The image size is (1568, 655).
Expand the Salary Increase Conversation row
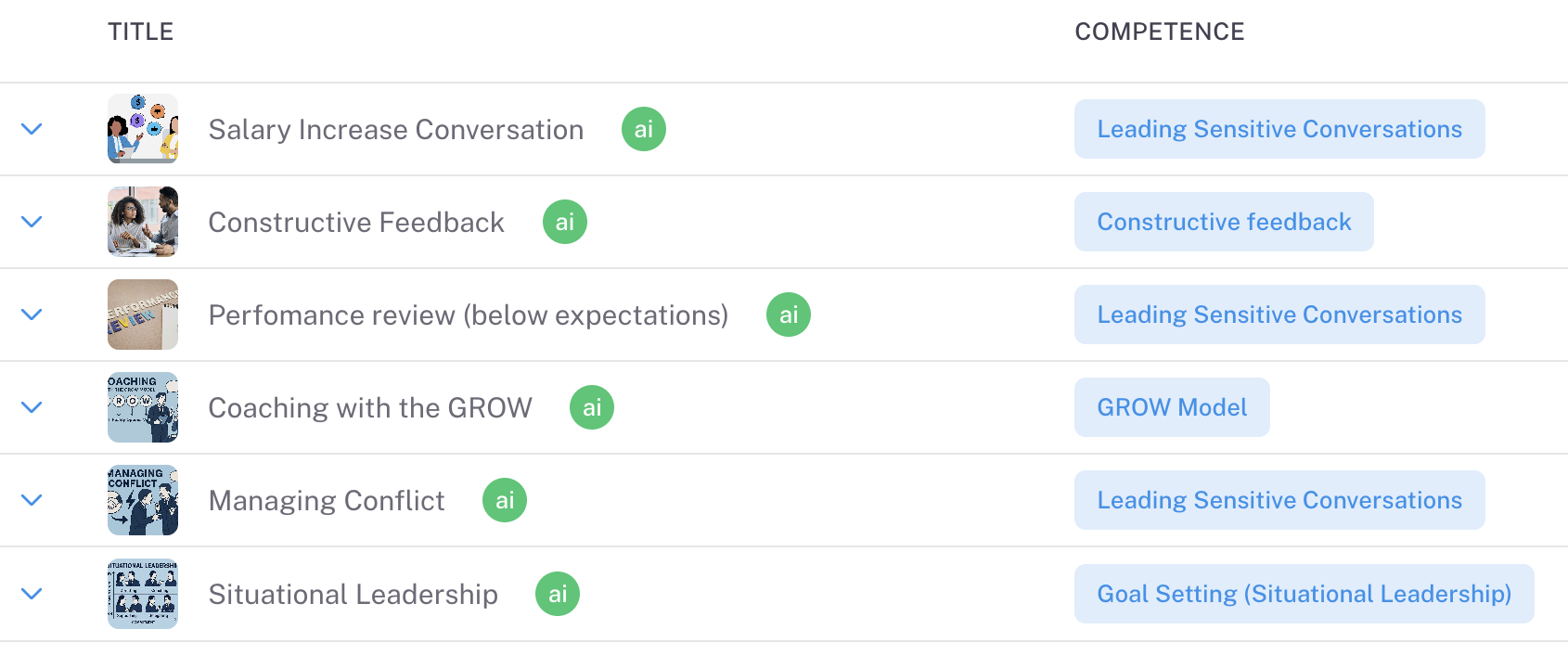tap(32, 129)
